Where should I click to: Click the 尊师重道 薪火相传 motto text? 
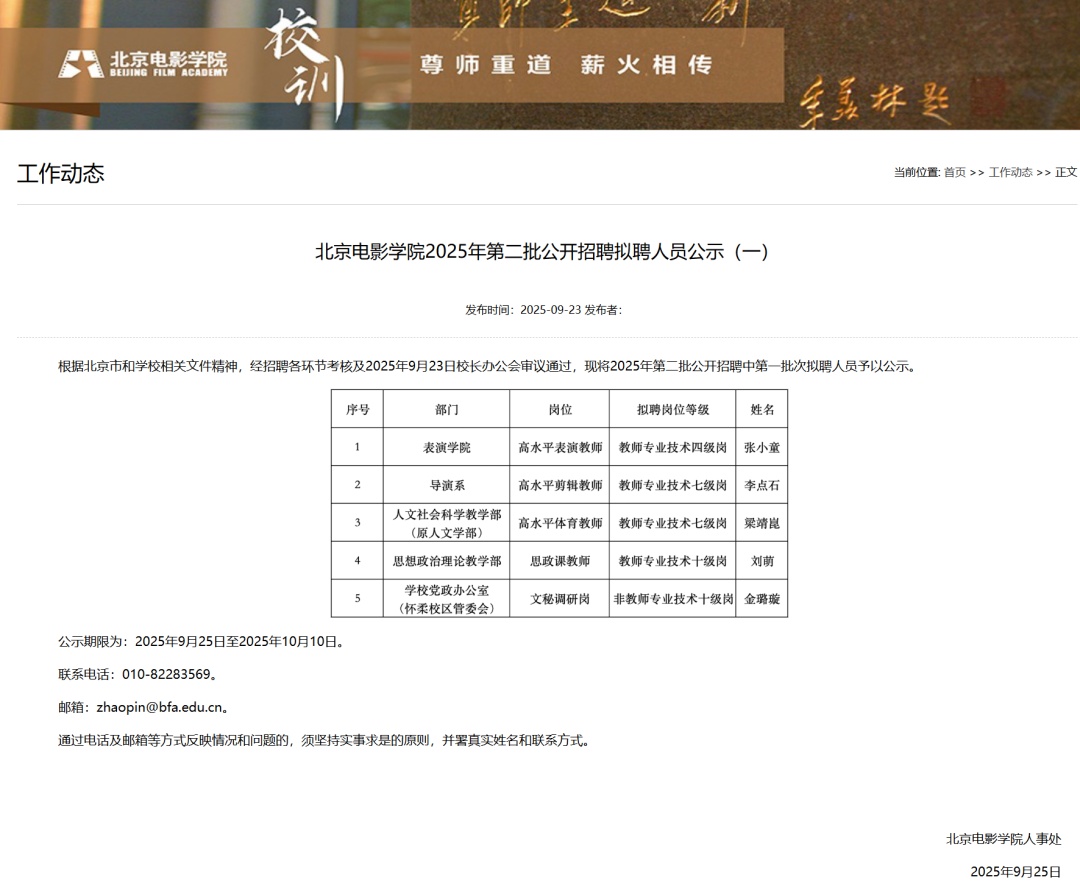coord(565,65)
